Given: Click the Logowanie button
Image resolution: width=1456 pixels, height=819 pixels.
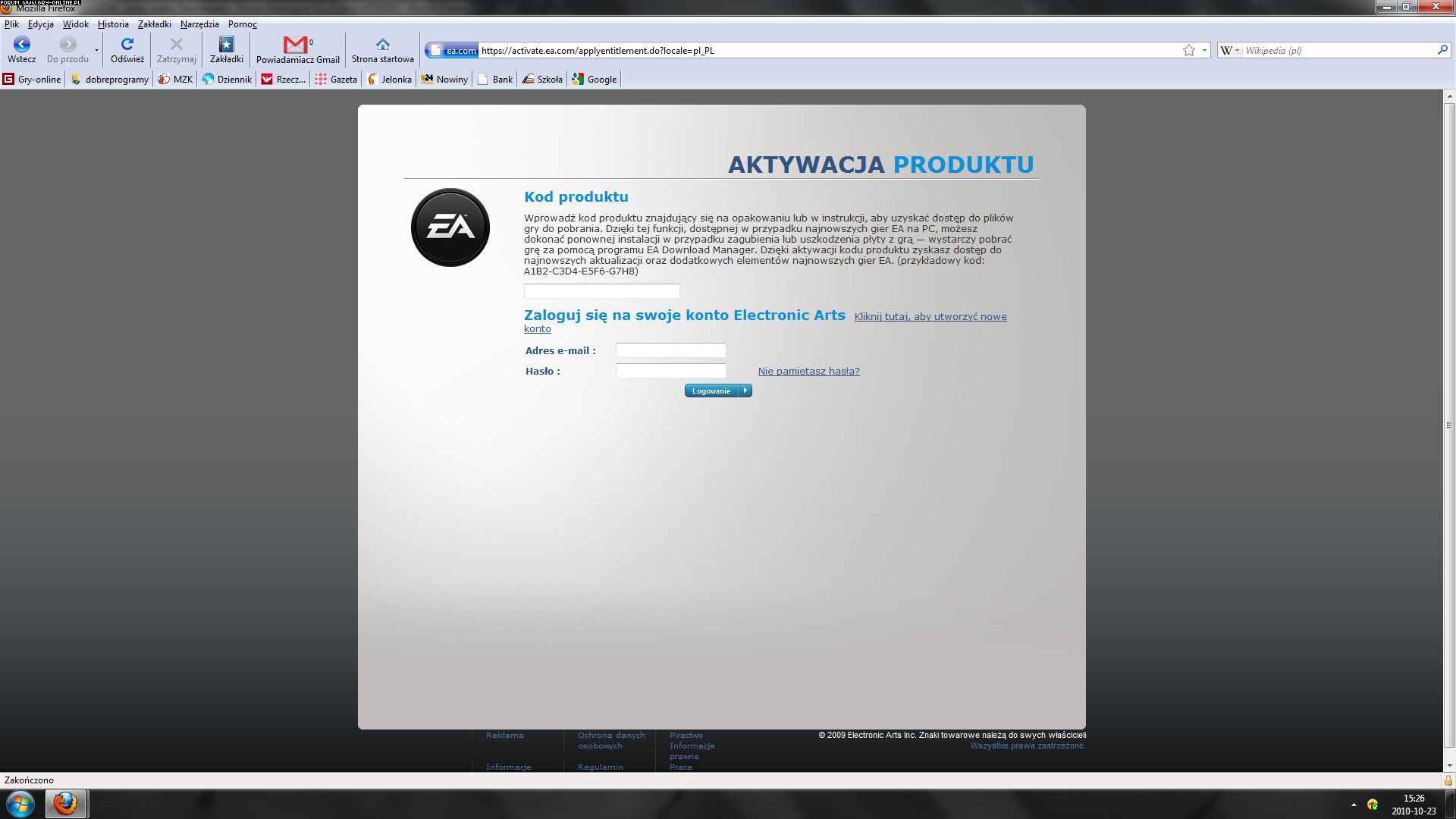Looking at the screenshot, I should [x=718, y=391].
